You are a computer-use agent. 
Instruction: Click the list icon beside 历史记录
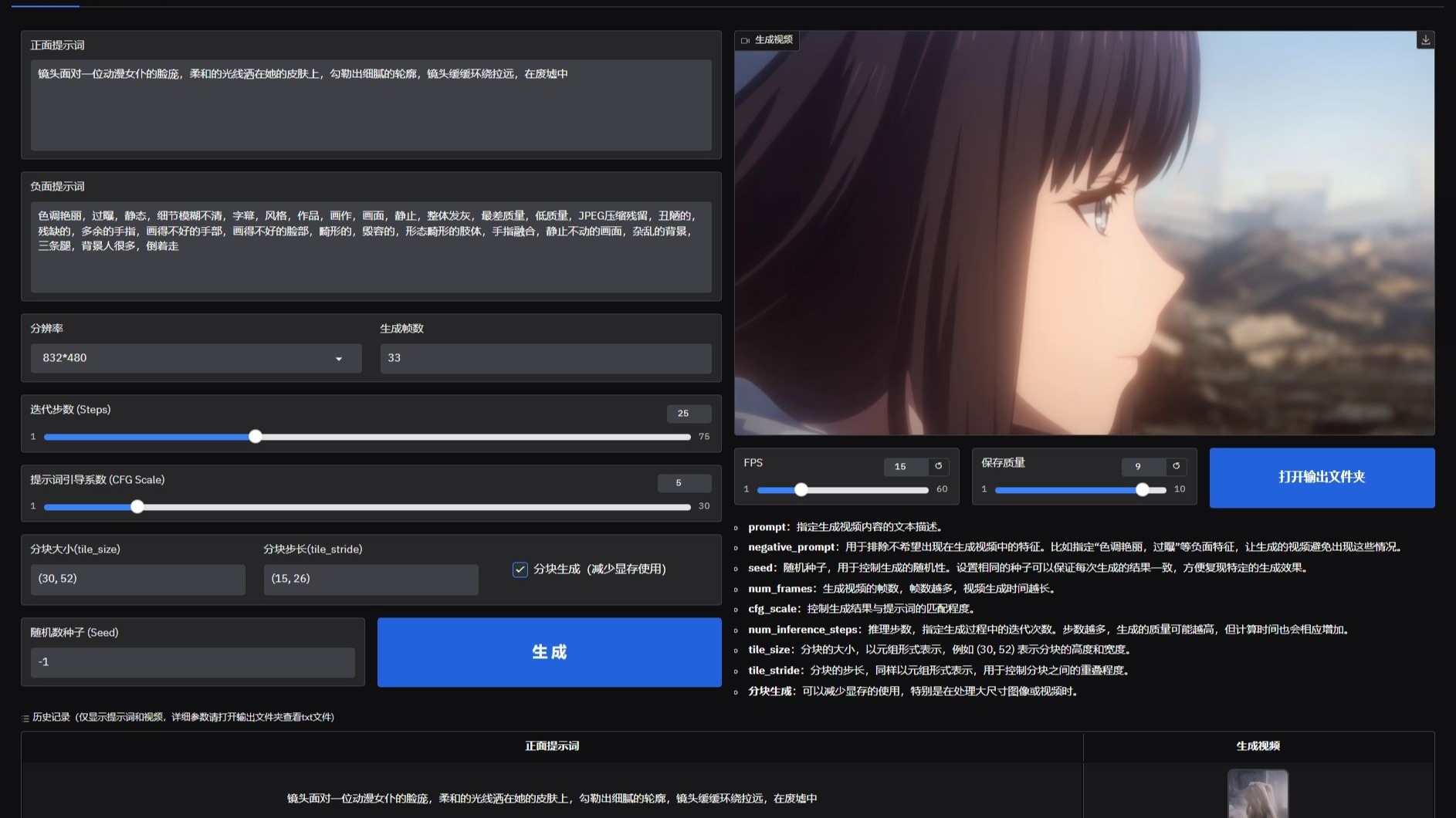25,718
